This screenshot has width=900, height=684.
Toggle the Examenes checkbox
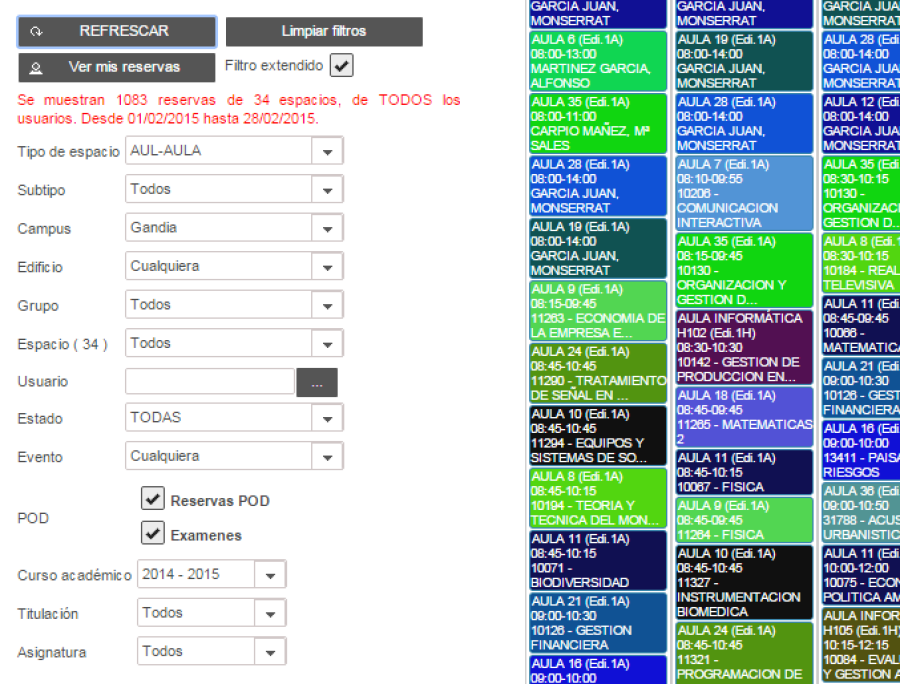pos(153,533)
